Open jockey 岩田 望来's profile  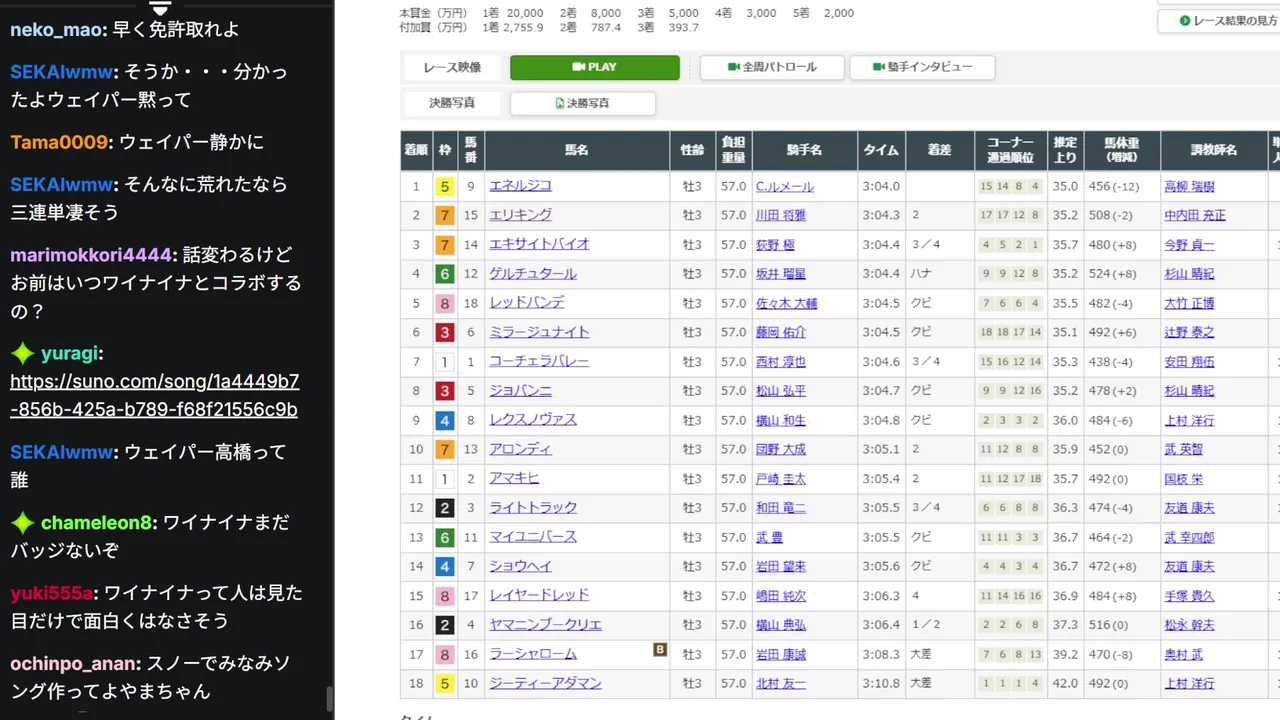(781, 566)
